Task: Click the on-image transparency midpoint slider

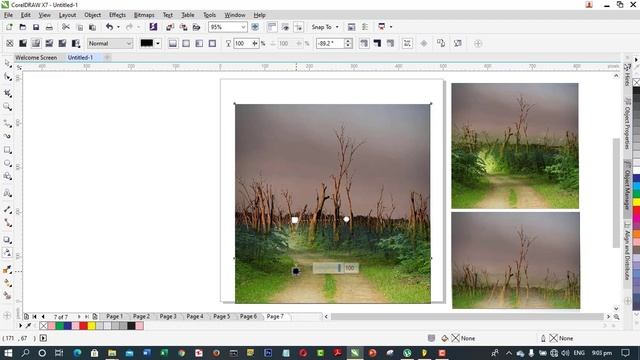Action: click(x=339, y=268)
